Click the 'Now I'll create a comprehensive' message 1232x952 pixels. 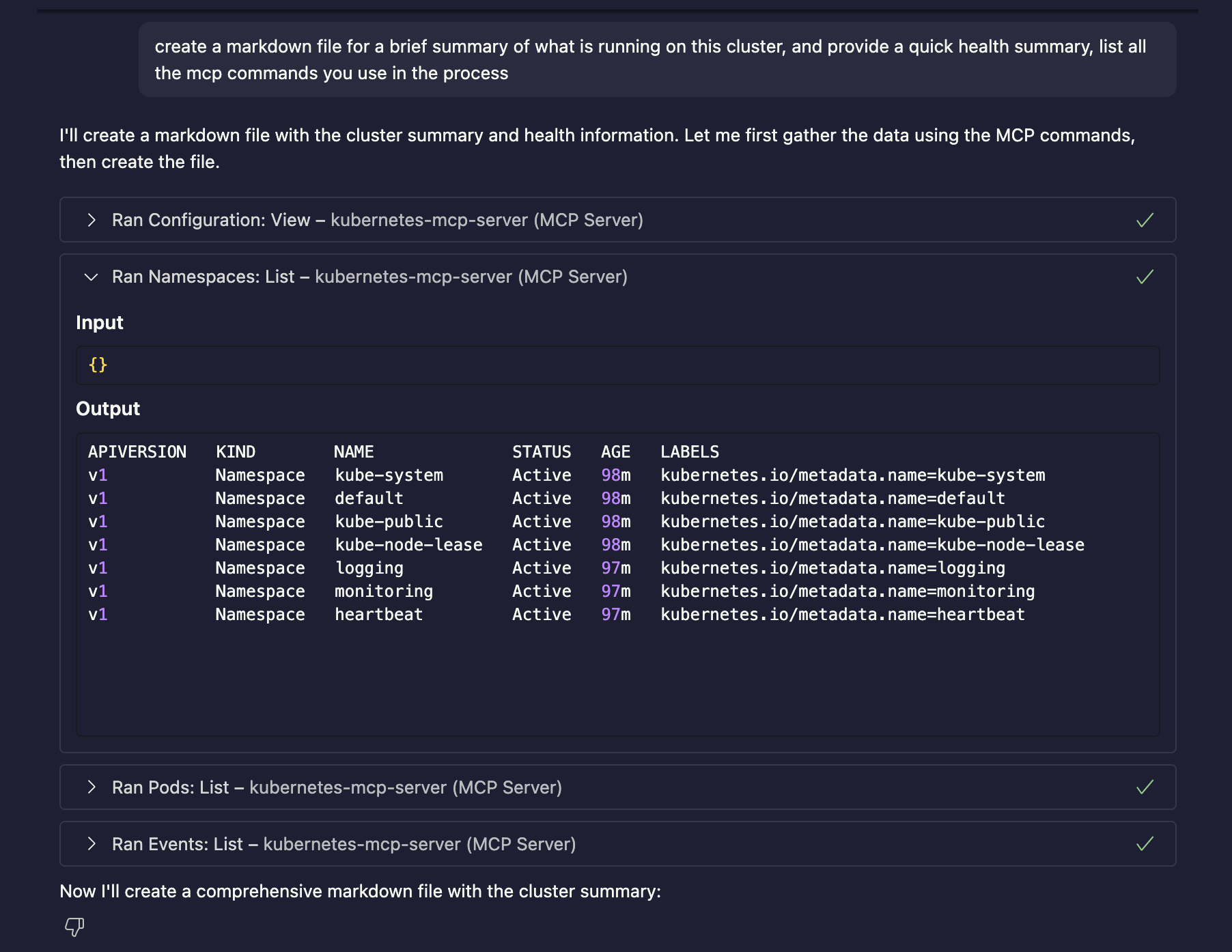[x=361, y=891]
